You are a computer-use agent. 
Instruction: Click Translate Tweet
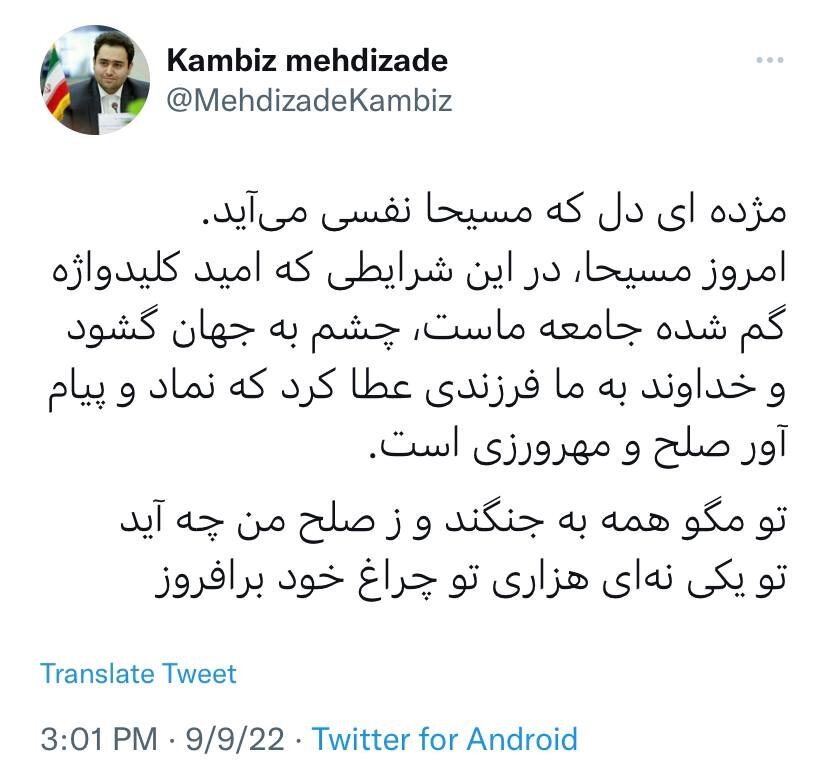[138, 674]
